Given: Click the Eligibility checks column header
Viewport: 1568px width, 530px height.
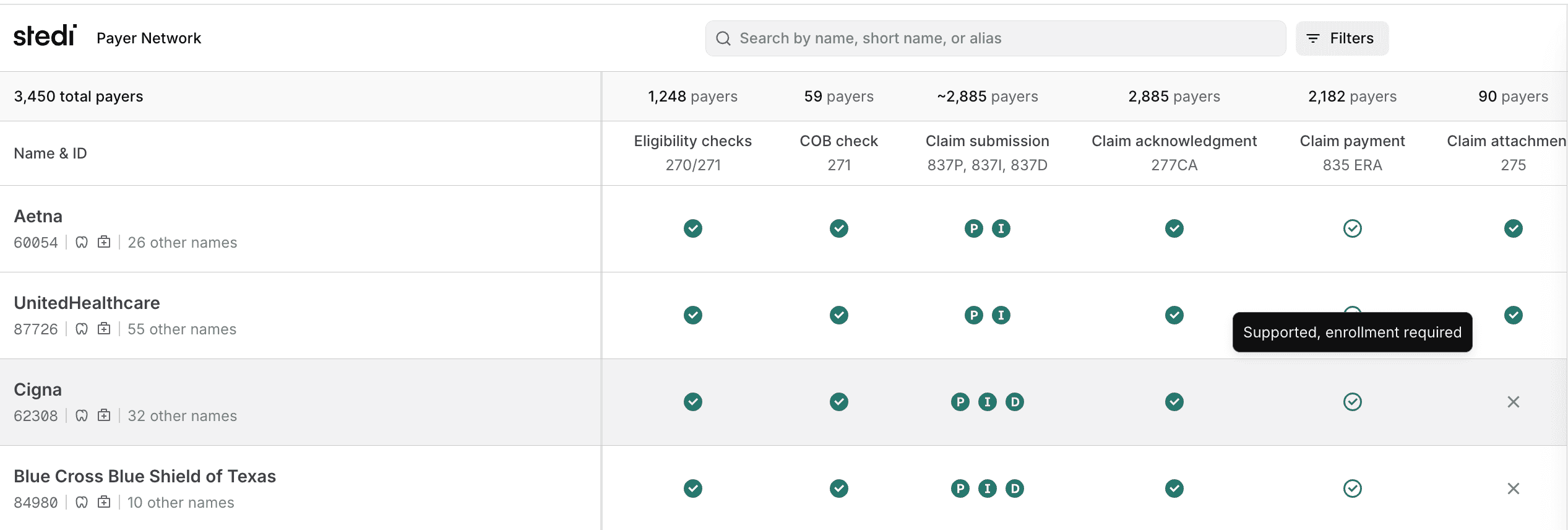Looking at the screenshot, I should 692,141.
